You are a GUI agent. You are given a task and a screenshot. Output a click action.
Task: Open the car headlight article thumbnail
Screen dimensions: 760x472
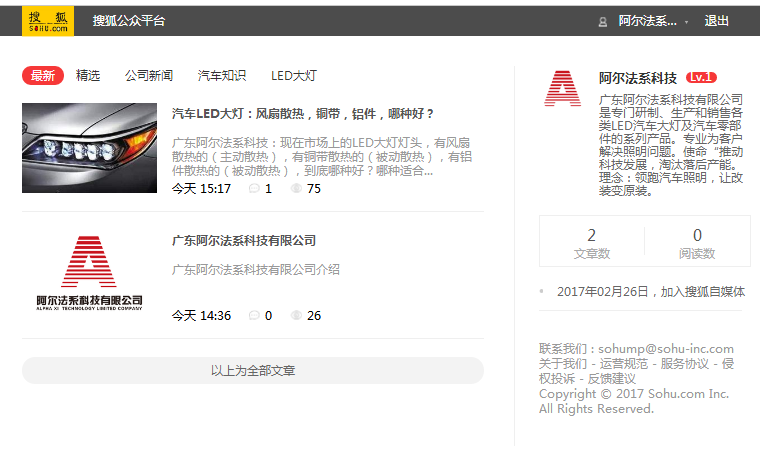pos(89,148)
